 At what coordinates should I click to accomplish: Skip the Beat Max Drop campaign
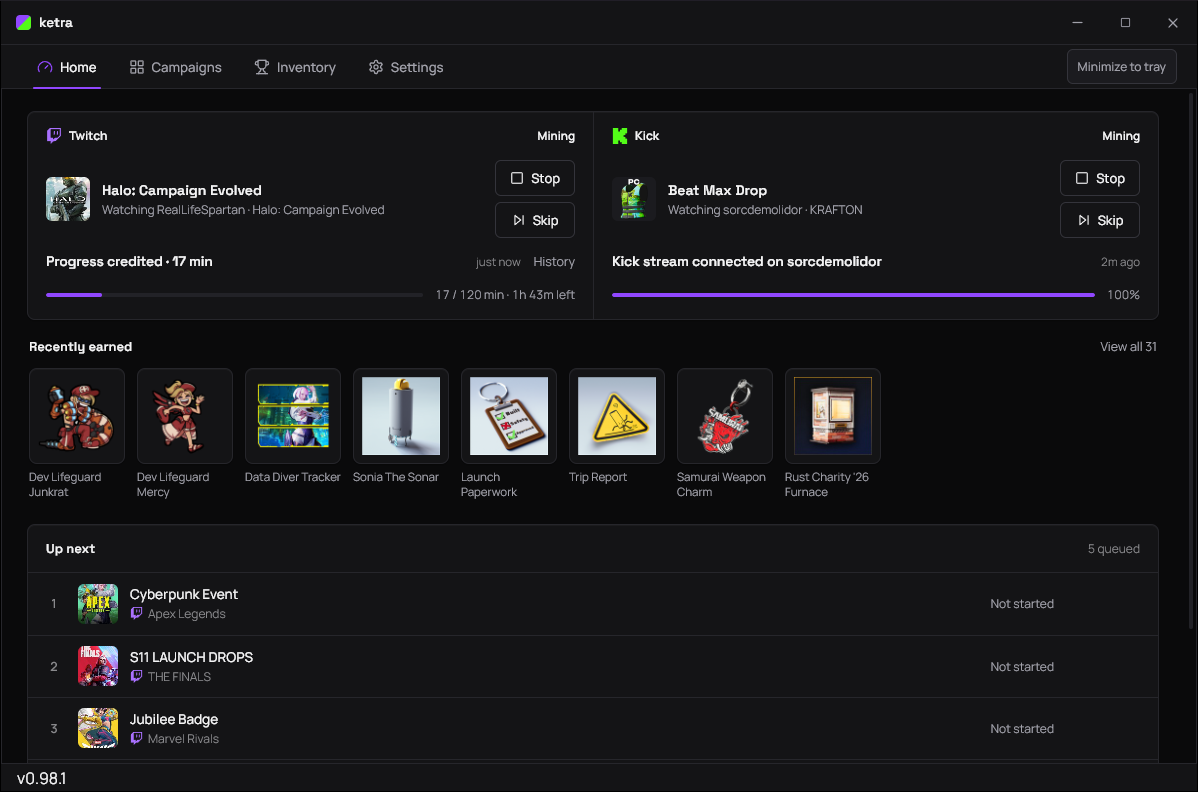click(x=1099, y=220)
